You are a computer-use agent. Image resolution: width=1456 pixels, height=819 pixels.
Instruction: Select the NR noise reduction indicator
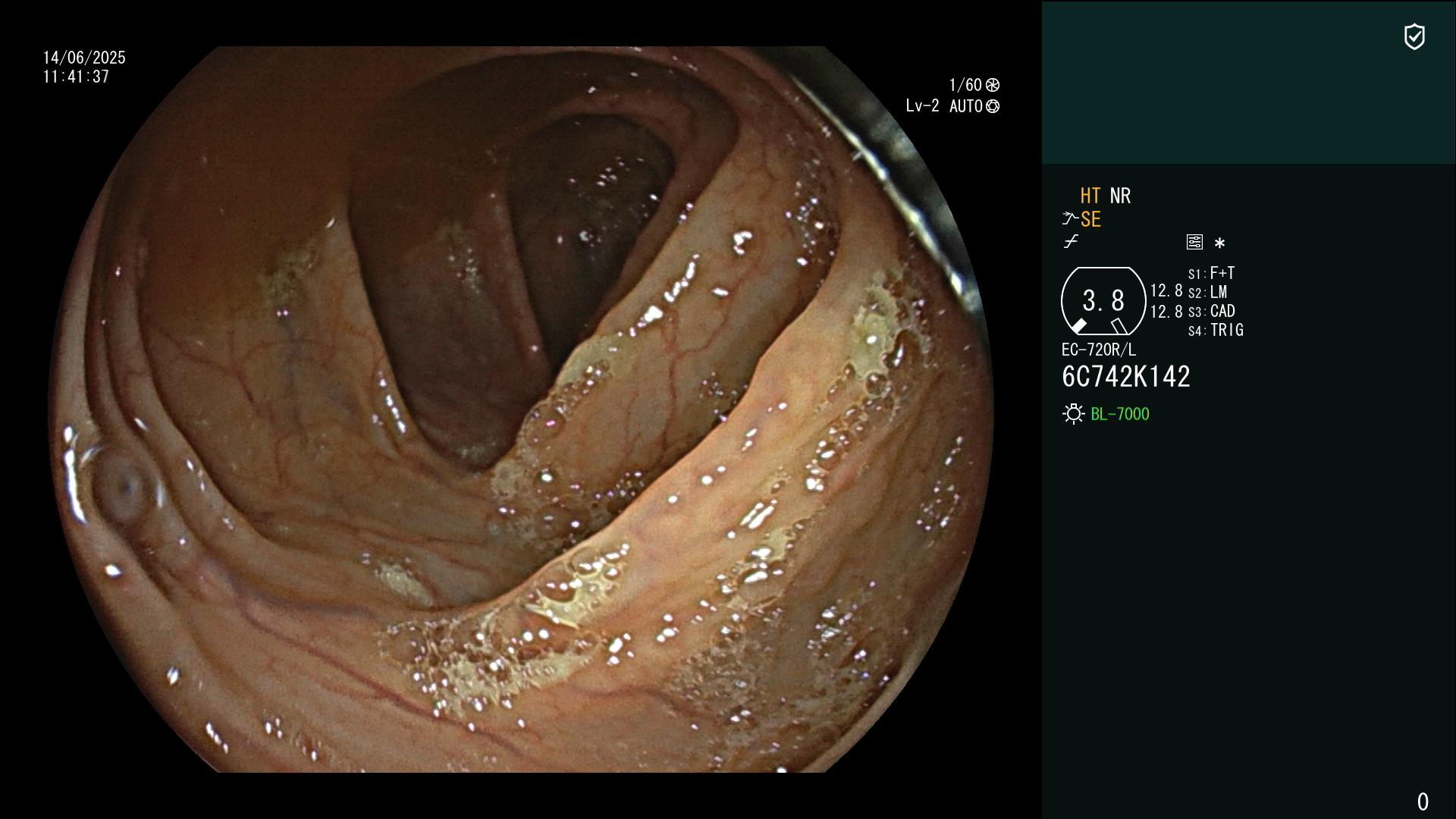[x=1120, y=196]
